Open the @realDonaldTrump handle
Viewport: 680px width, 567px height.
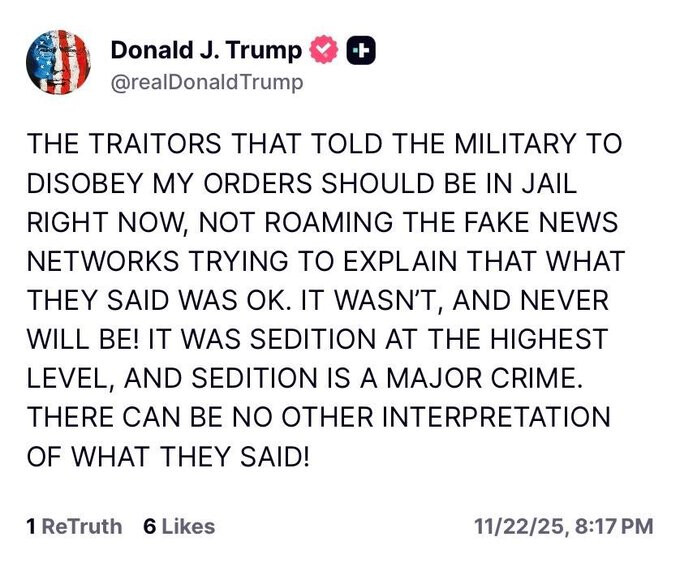206,82
